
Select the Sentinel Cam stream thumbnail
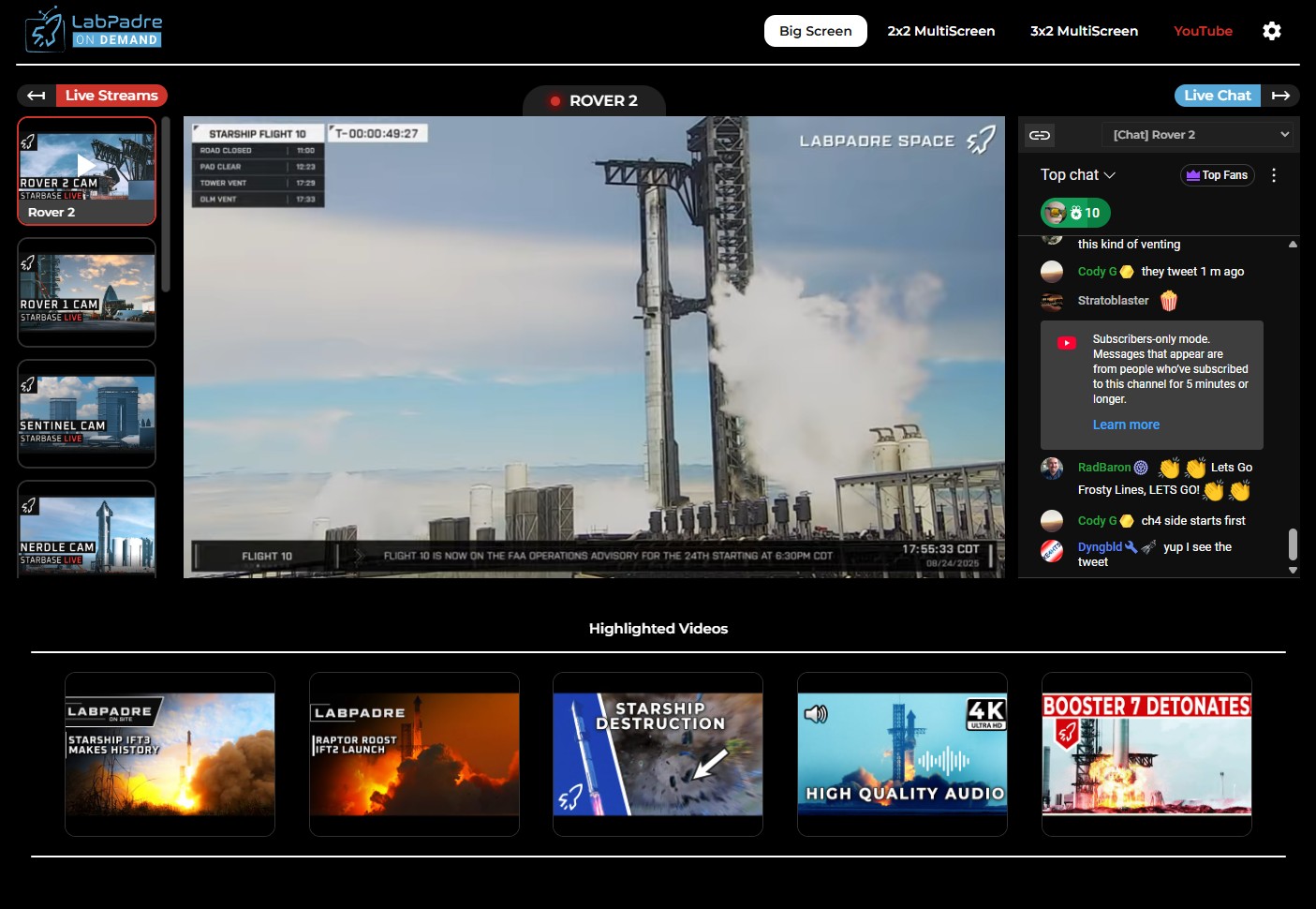(x=86, y=412)
